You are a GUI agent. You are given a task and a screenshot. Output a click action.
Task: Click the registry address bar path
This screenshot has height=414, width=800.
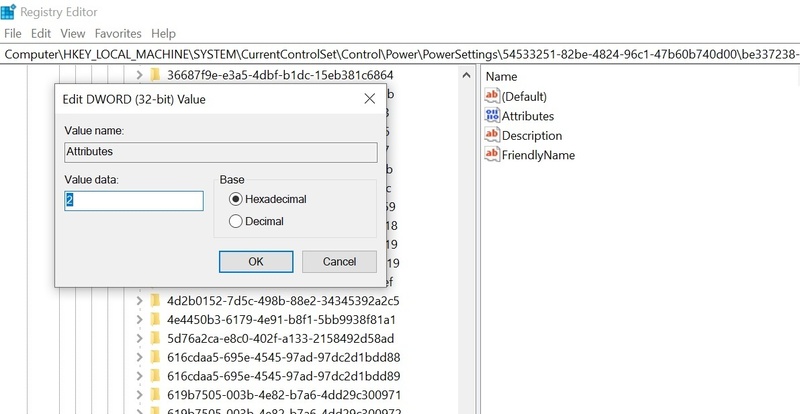pos(400,55)
